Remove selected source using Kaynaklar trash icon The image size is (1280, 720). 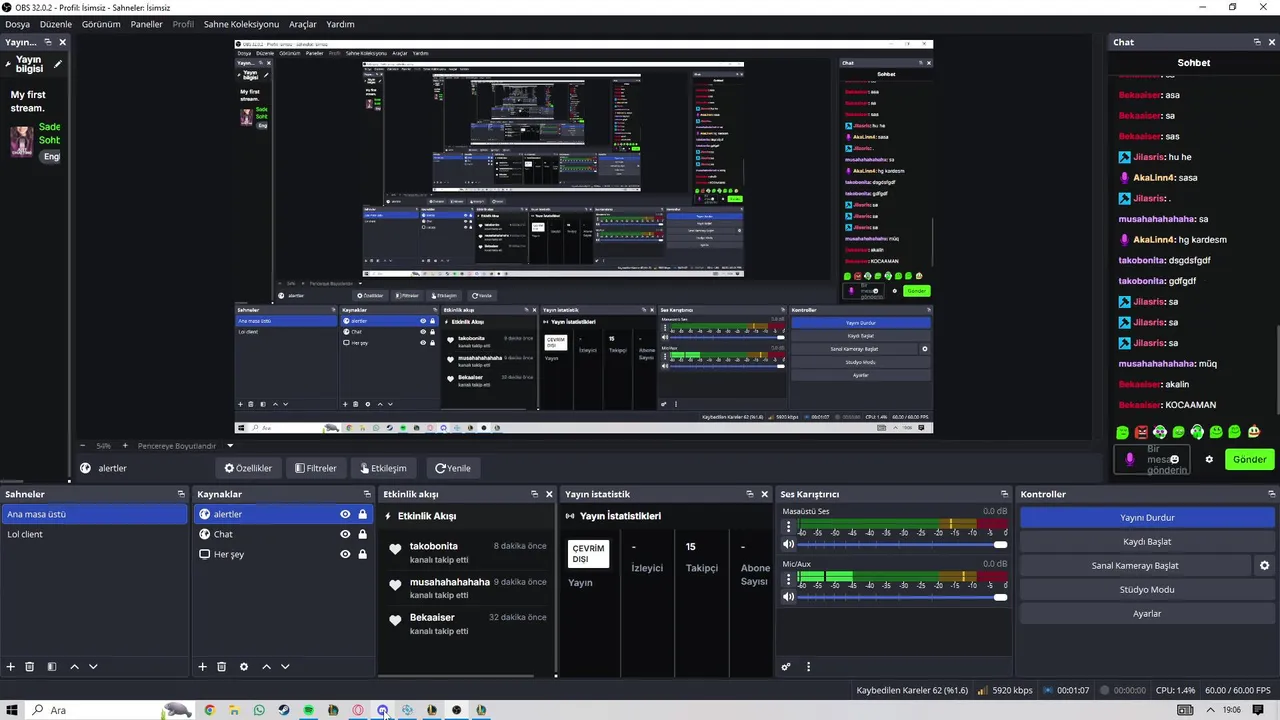[x=221, y=667]
